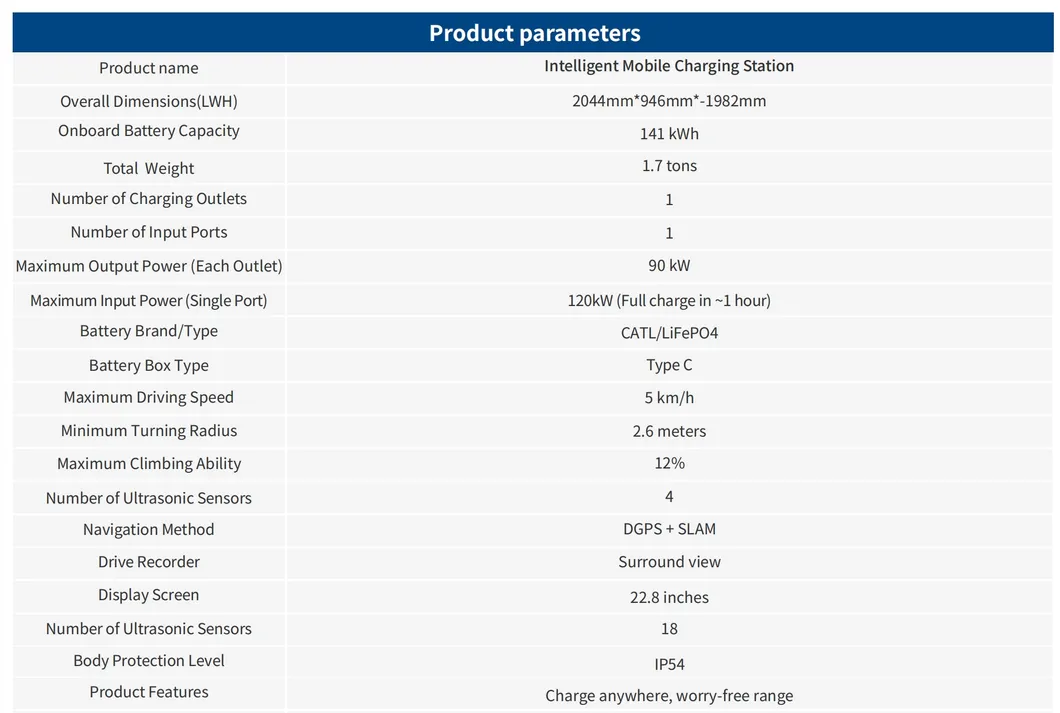The width and height of the screenshot is (1060, 713).
Task: Select the CATL/LiFePO4 battery brand cell
Action: [669, 332]
